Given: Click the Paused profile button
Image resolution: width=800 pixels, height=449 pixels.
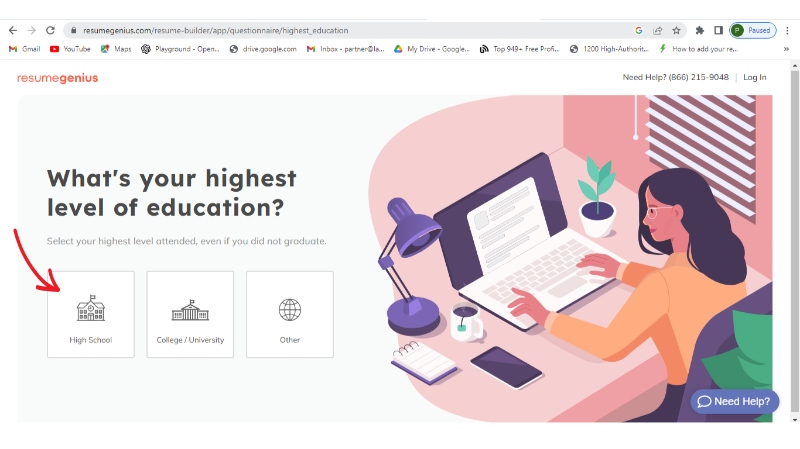Looking at the screenshot, I should coord(753,31).
